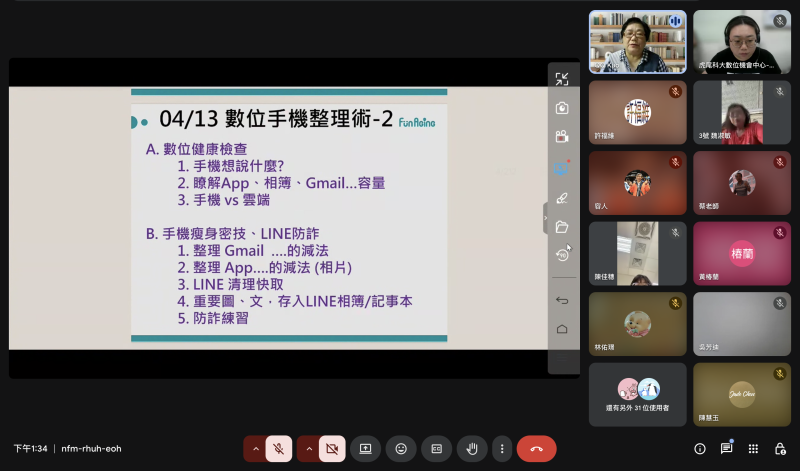800x471 pixels.
Task: Open audio settings arrow beside microphone
Action: pyautogui.click(x=256, y=449)
